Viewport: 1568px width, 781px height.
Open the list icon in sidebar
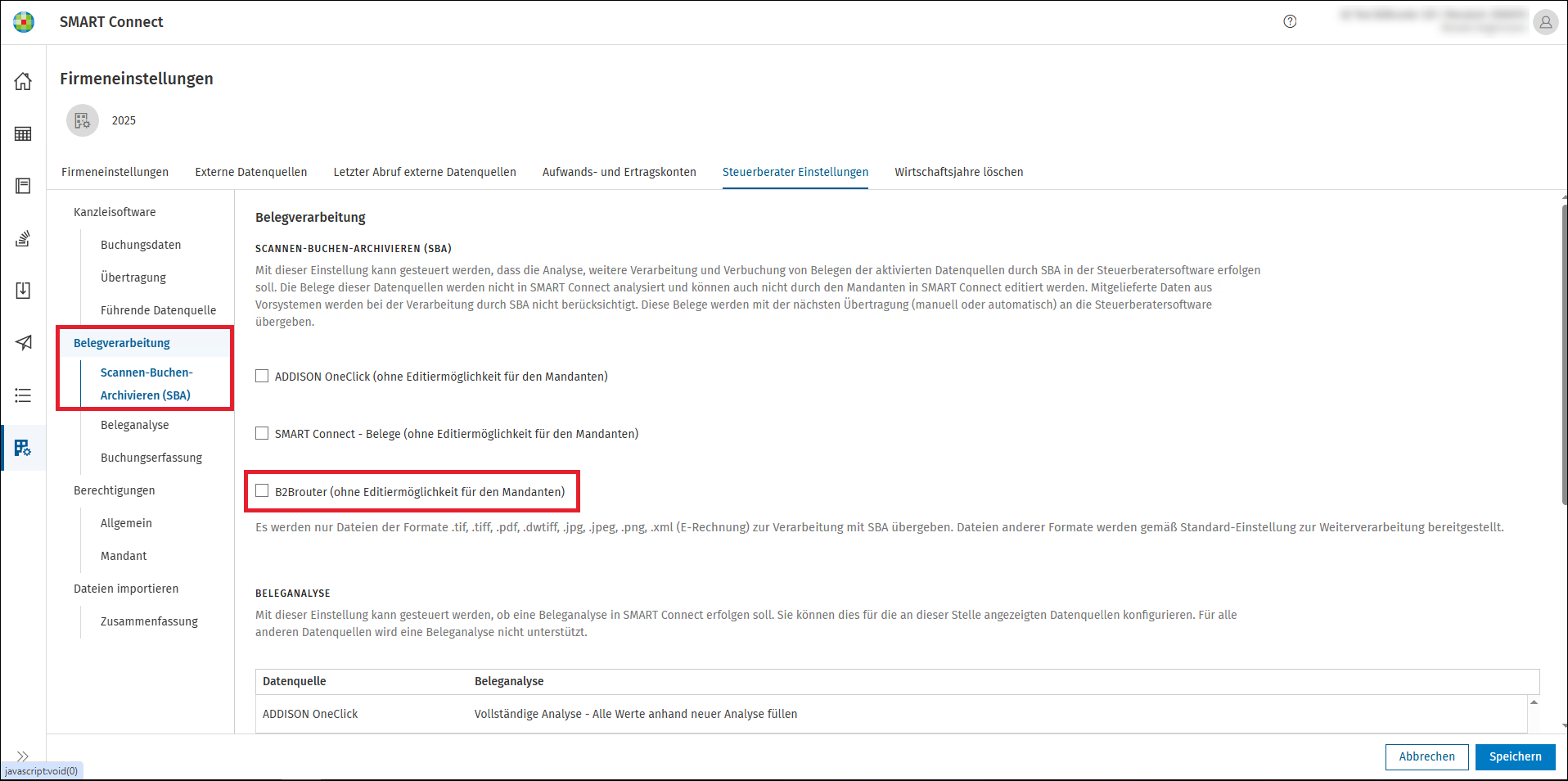pyautogui.click(x=23, y=395)
